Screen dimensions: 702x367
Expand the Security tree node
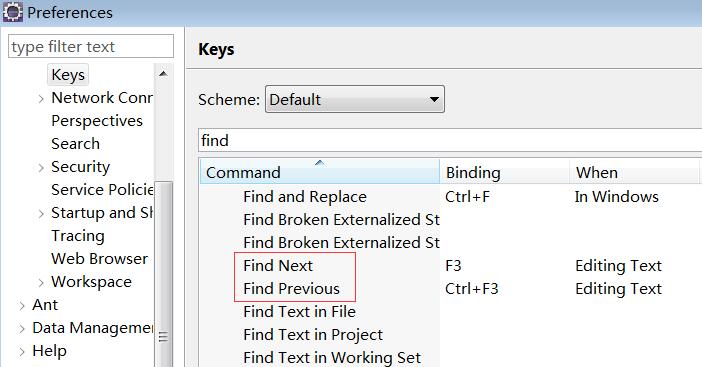coord(41,168)
